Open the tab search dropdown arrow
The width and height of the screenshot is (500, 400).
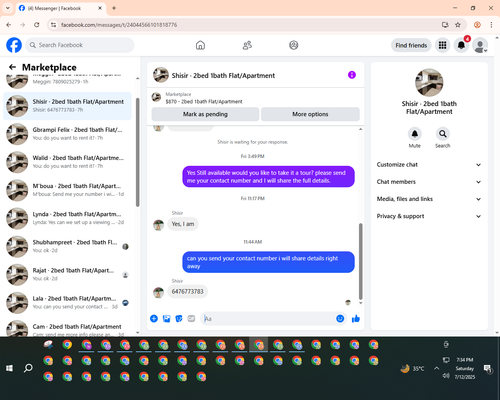click(x=8, y=8)
